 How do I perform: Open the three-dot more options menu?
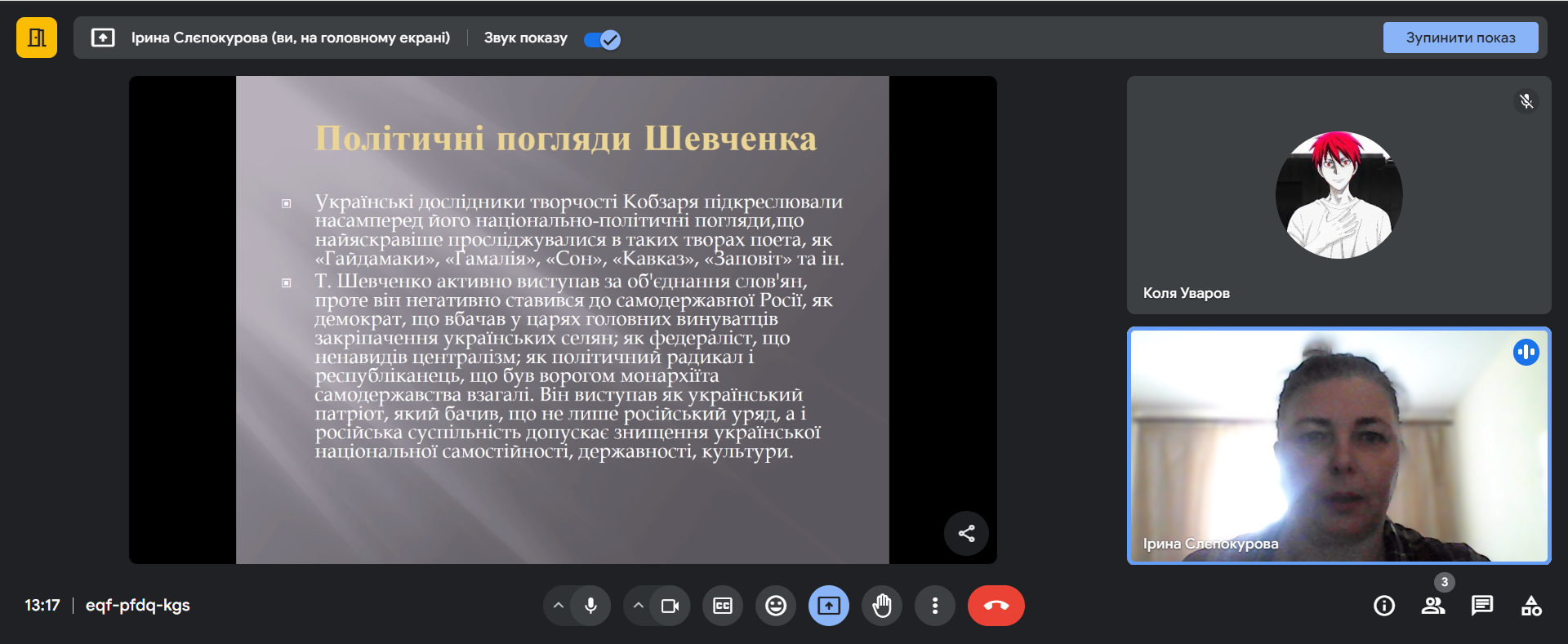[x=935, y=606]
